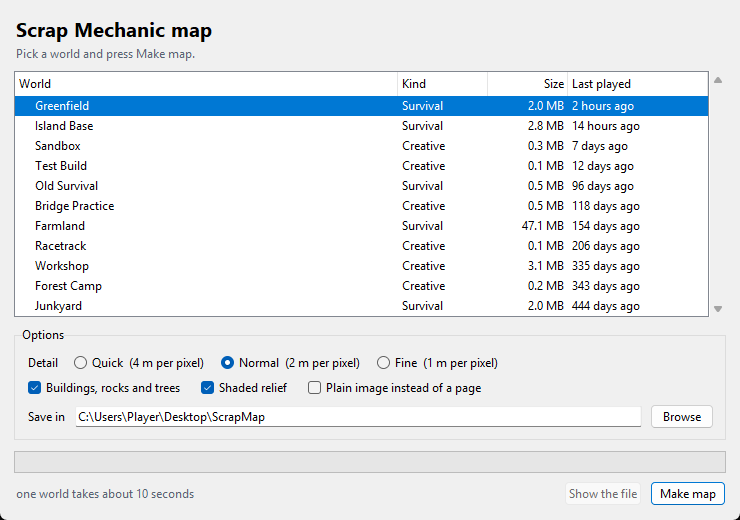
Task: Click the 0.3 MB size cell
Action: [546, 146]
